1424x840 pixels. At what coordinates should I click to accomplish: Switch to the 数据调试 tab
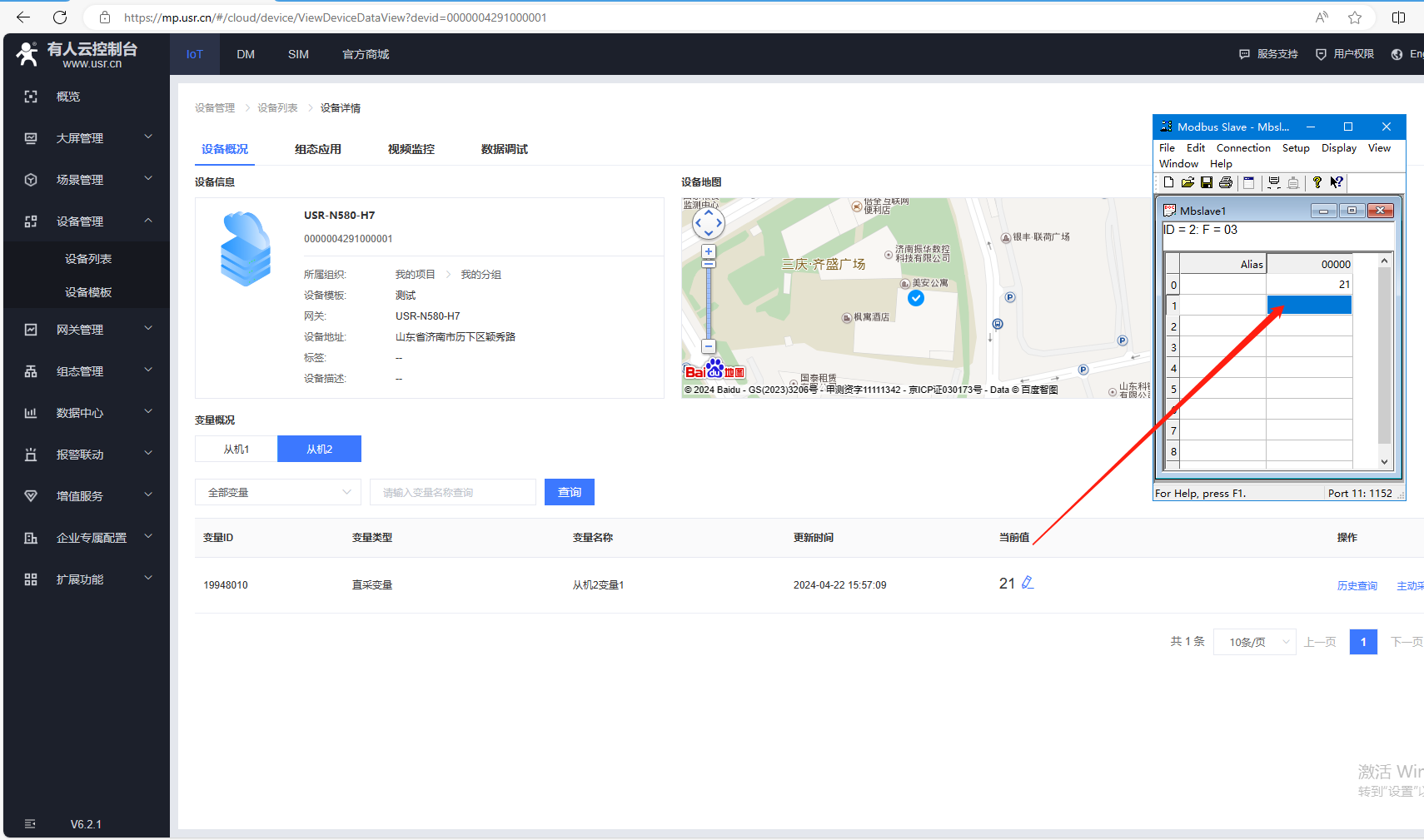pos(504,149)
